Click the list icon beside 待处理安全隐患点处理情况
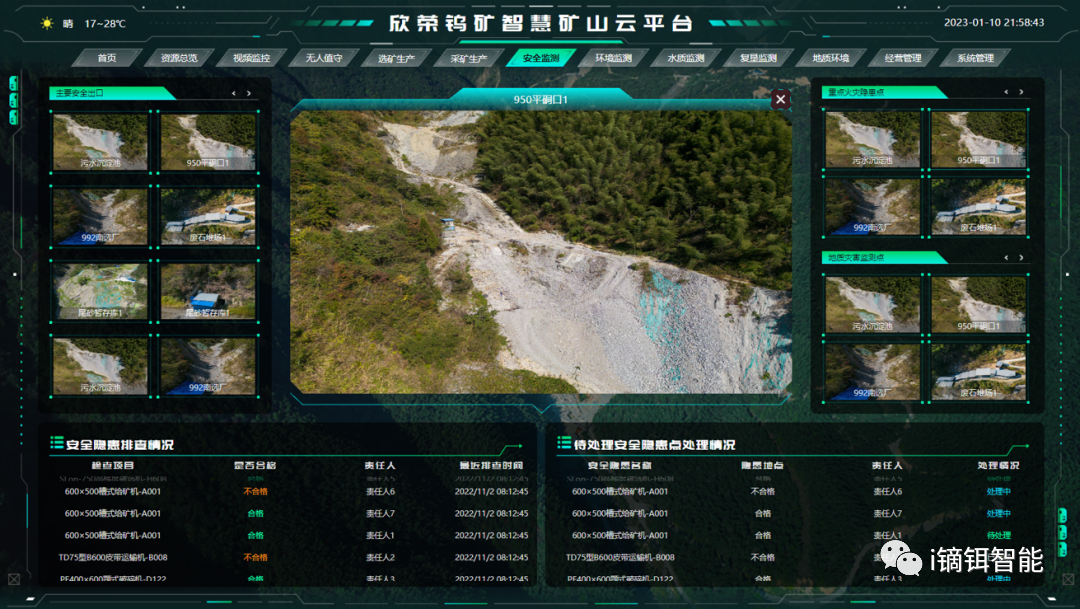This screenshot has width=1080, height=609. point(565,443)
